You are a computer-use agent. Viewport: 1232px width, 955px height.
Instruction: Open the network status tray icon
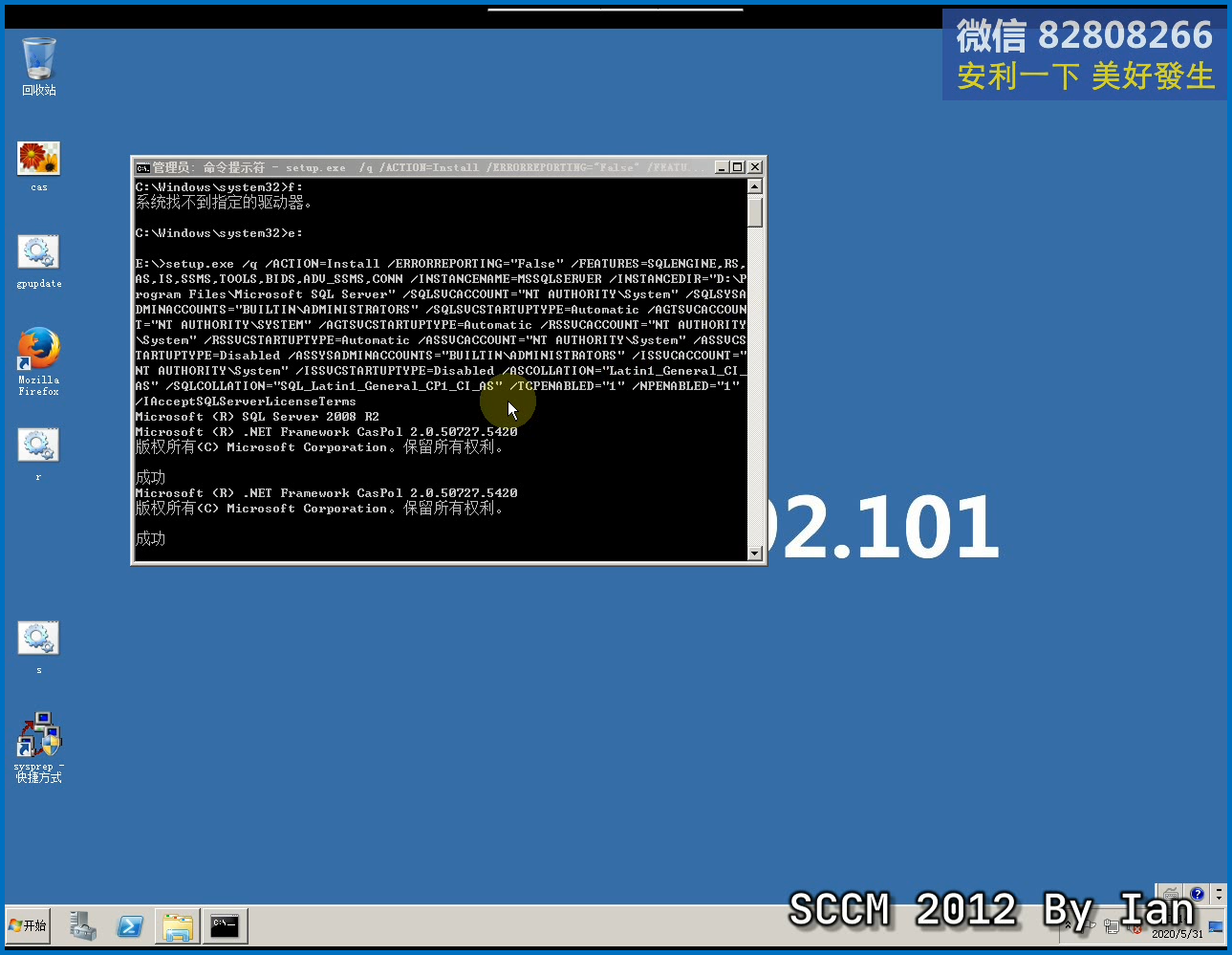point(1112,925)
